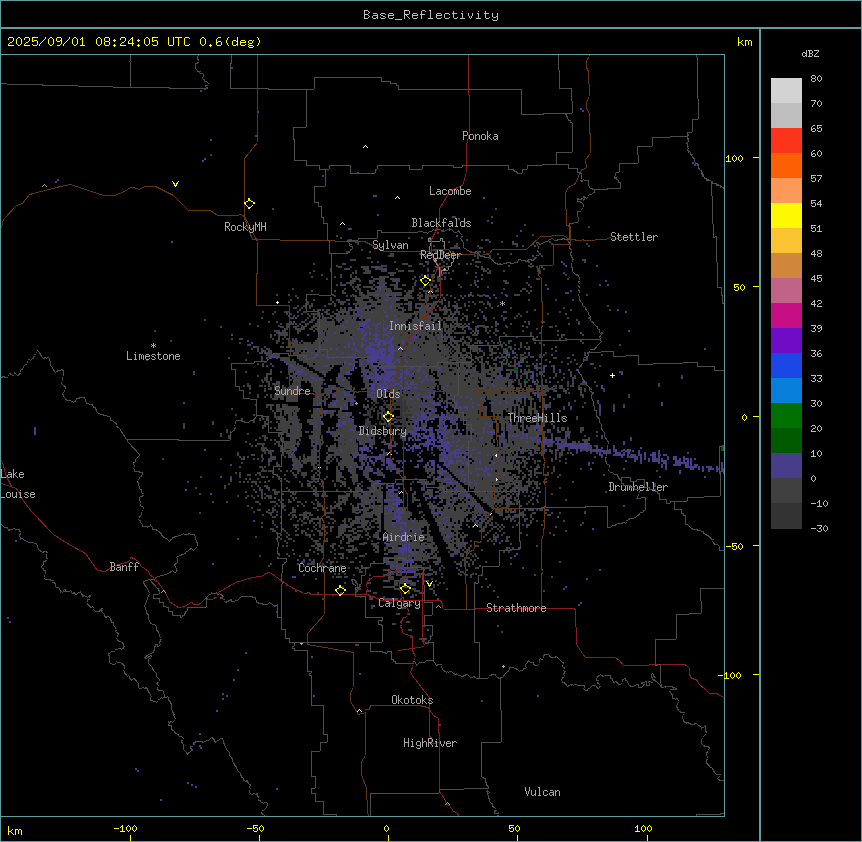Click the yellow V marker east of Calgary diamond
862x842 pixels.
coord(429,584)
